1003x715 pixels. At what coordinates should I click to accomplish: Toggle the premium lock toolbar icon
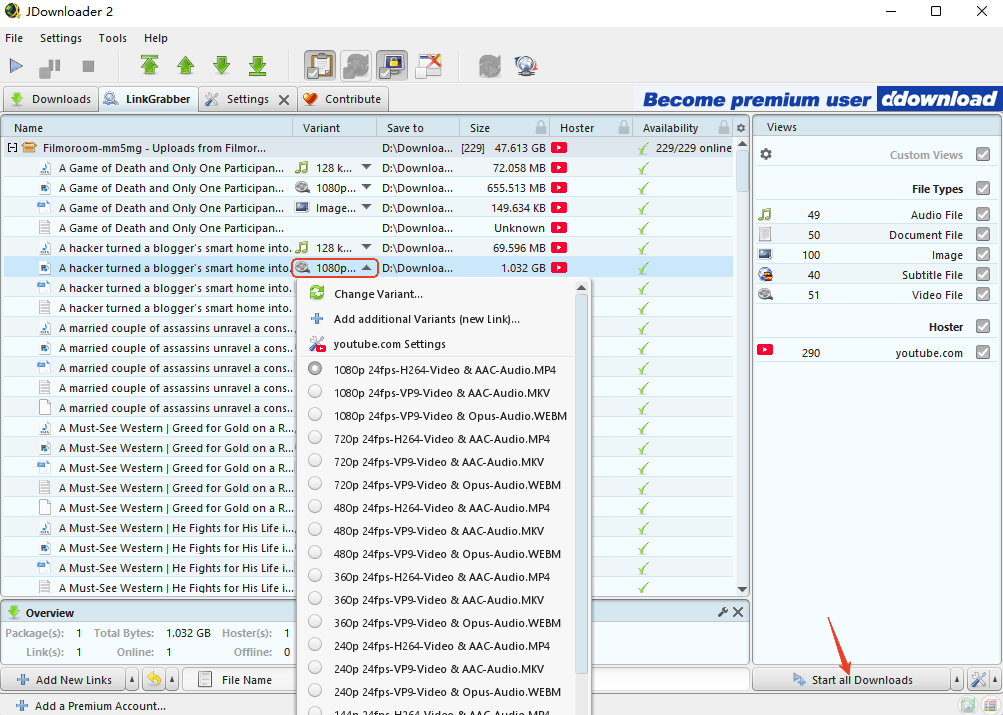[x=391, y=66]
